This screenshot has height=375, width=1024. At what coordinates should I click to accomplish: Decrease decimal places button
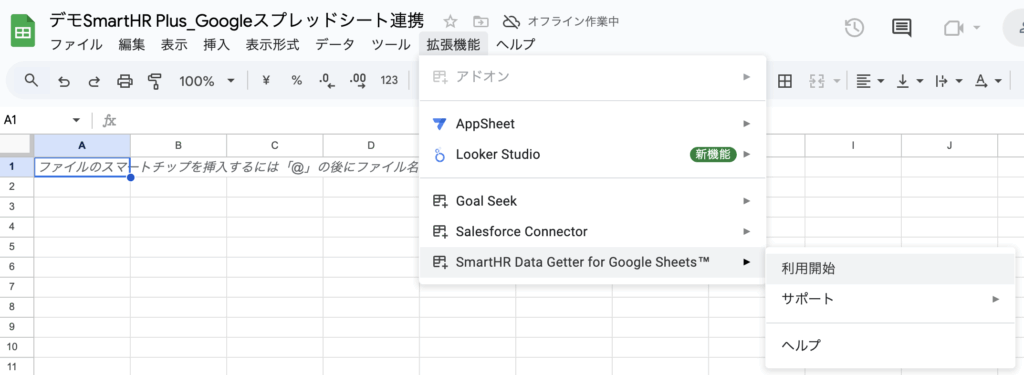(327, 80)
